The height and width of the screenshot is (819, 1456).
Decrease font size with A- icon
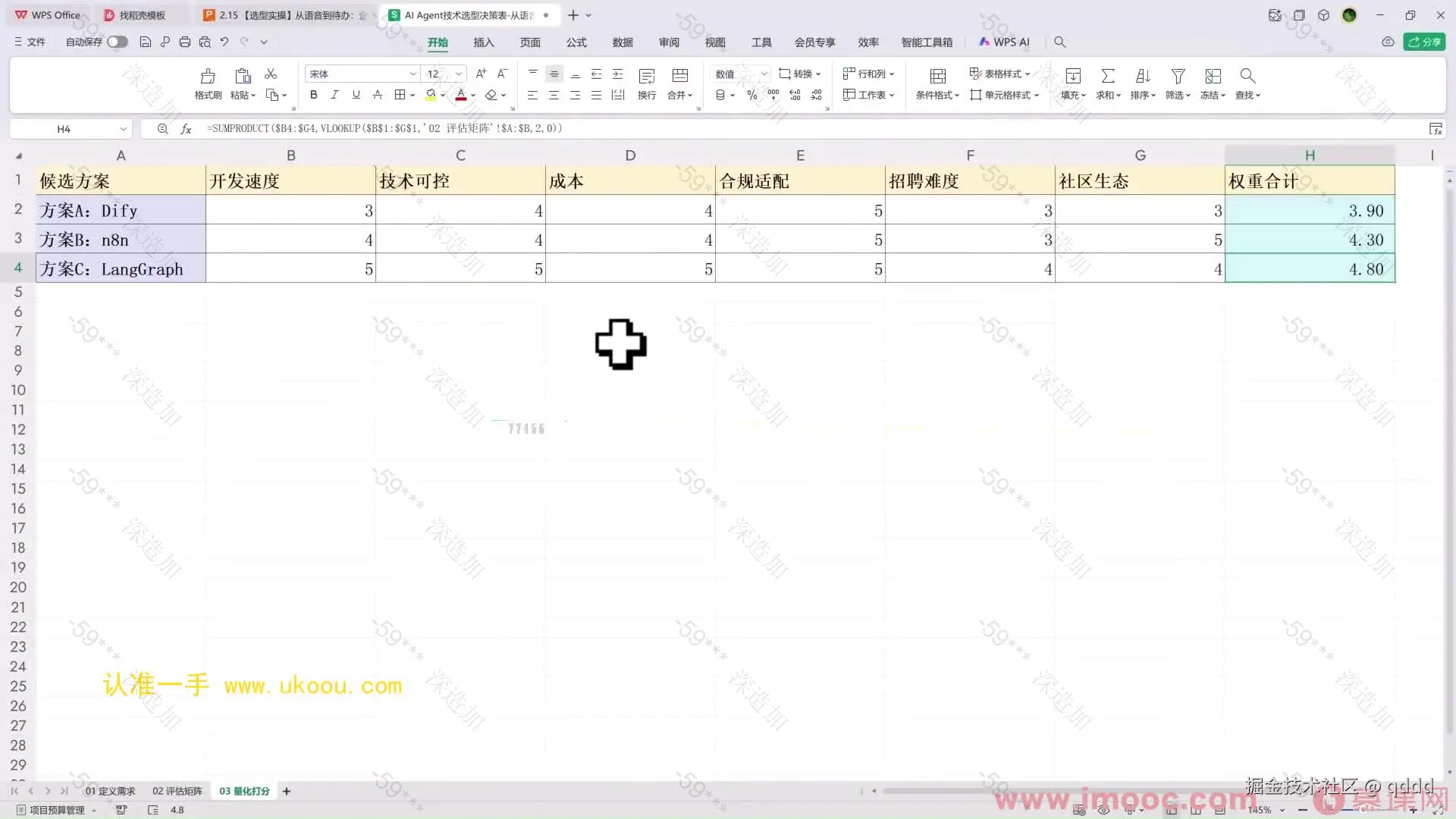tap(502, 74)
